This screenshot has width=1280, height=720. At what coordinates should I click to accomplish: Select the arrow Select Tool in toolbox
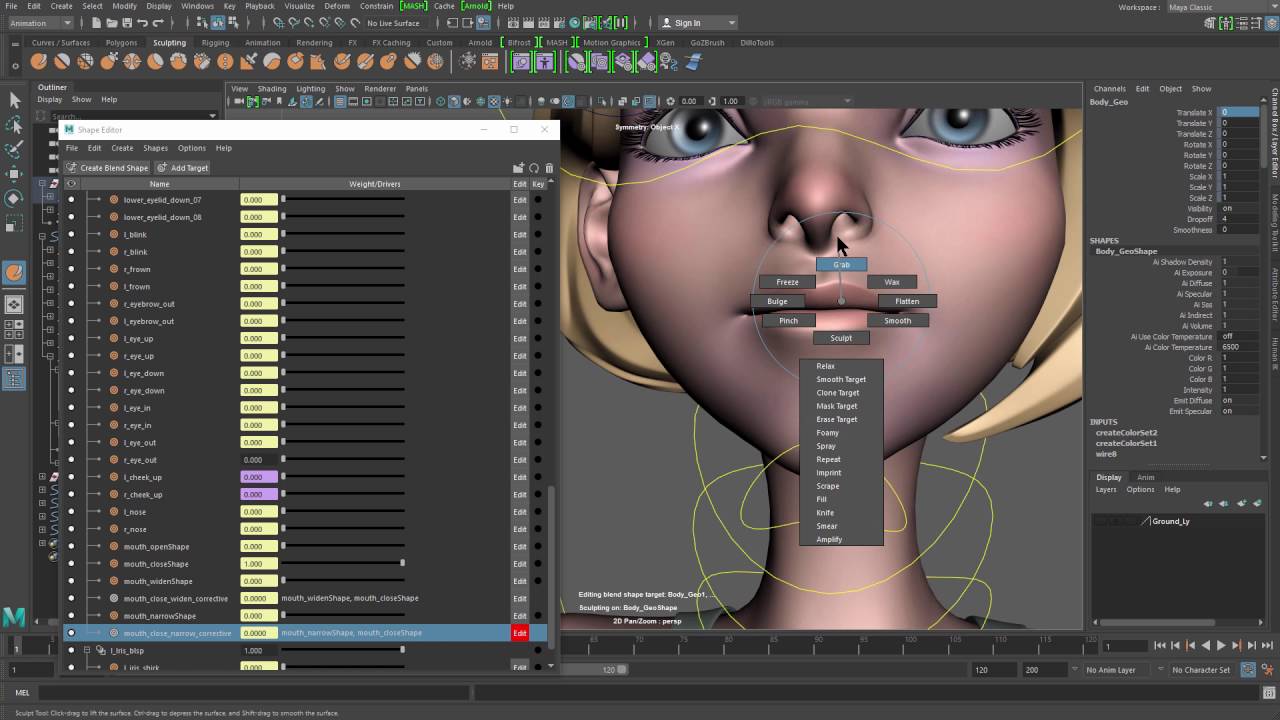[14, 100]
